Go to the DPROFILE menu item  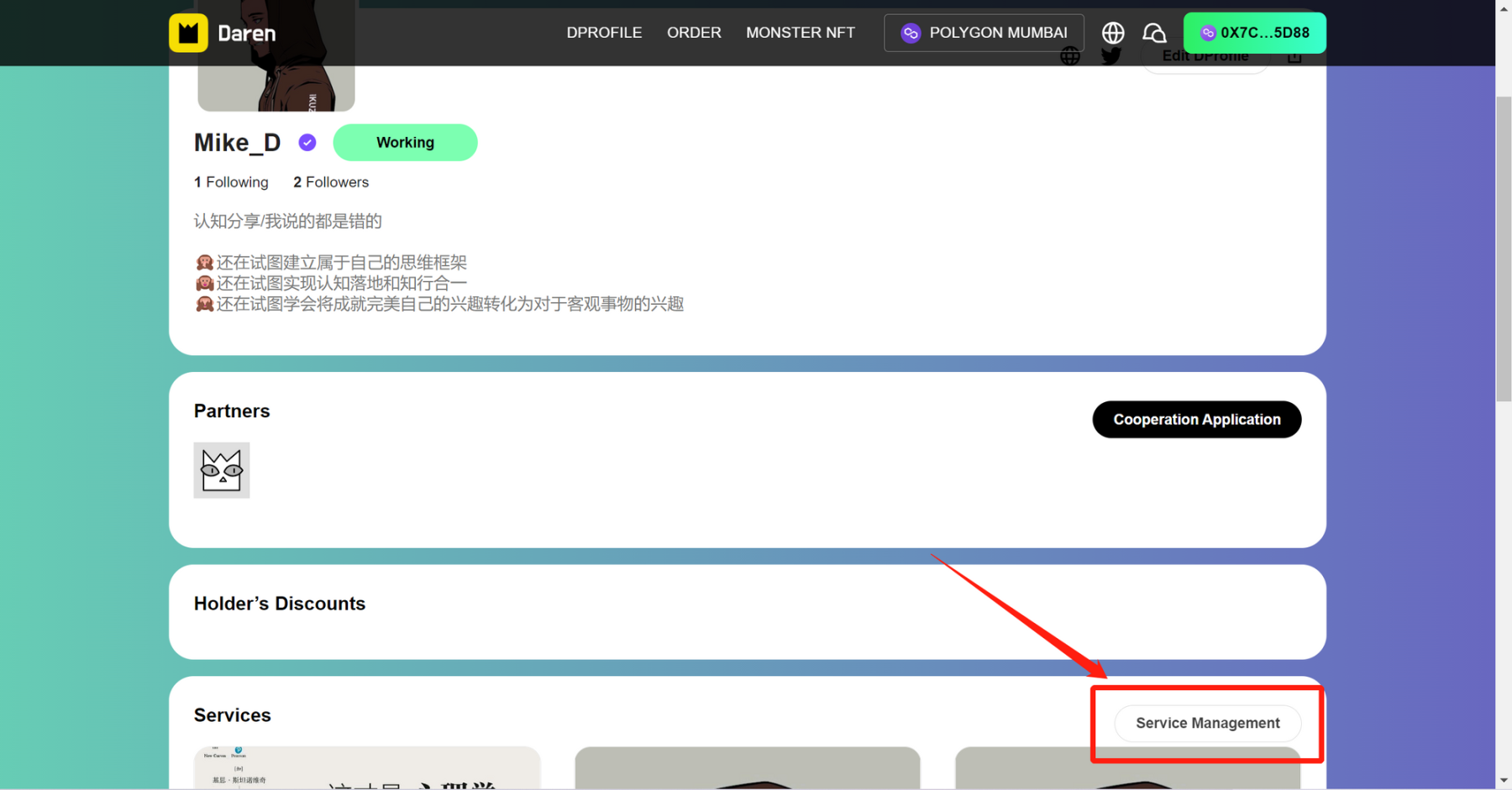(x=604, y=33)
